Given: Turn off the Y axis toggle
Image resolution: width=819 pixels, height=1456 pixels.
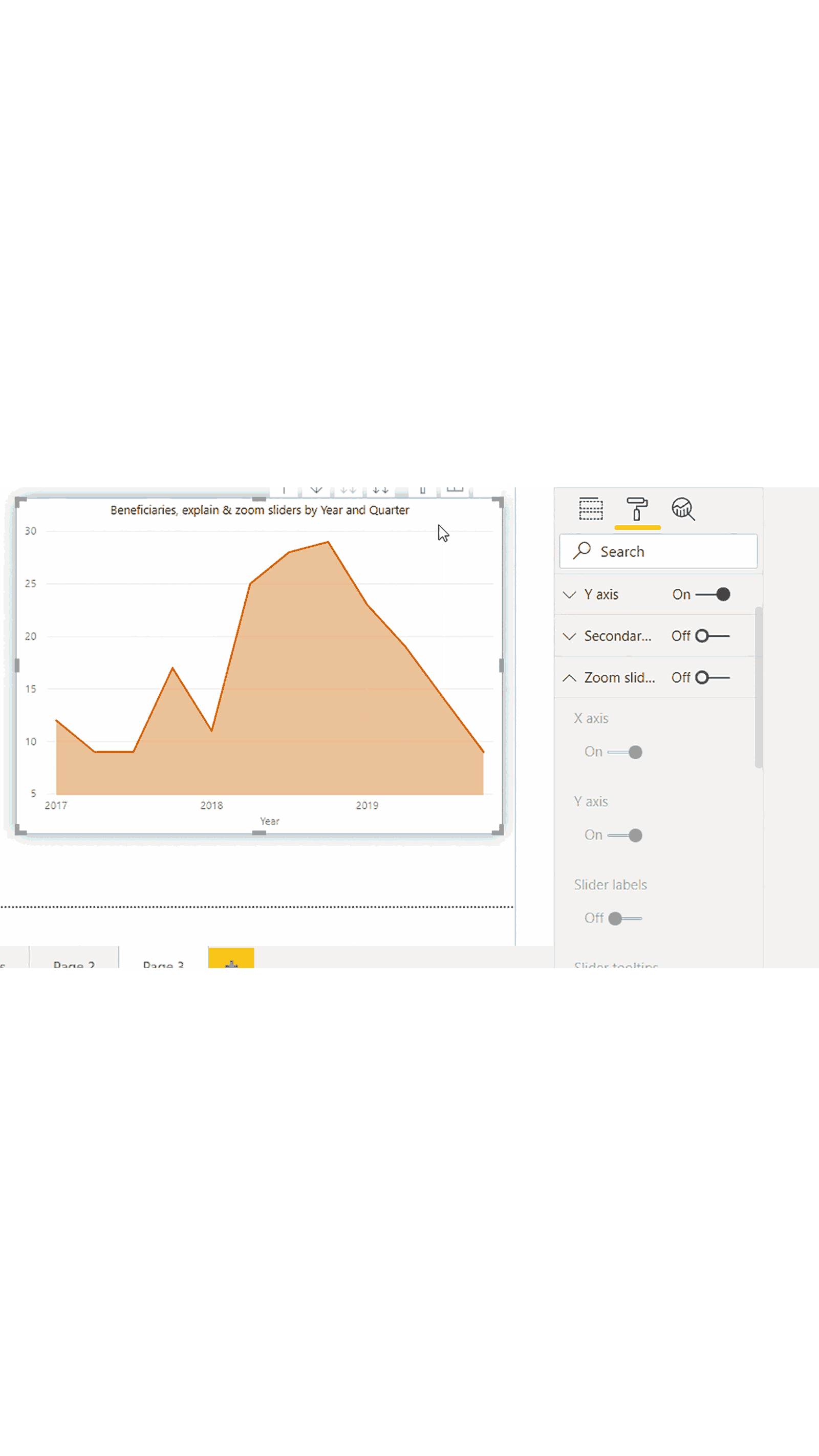Looking at the screenshot, I should (x=713, y=594).
